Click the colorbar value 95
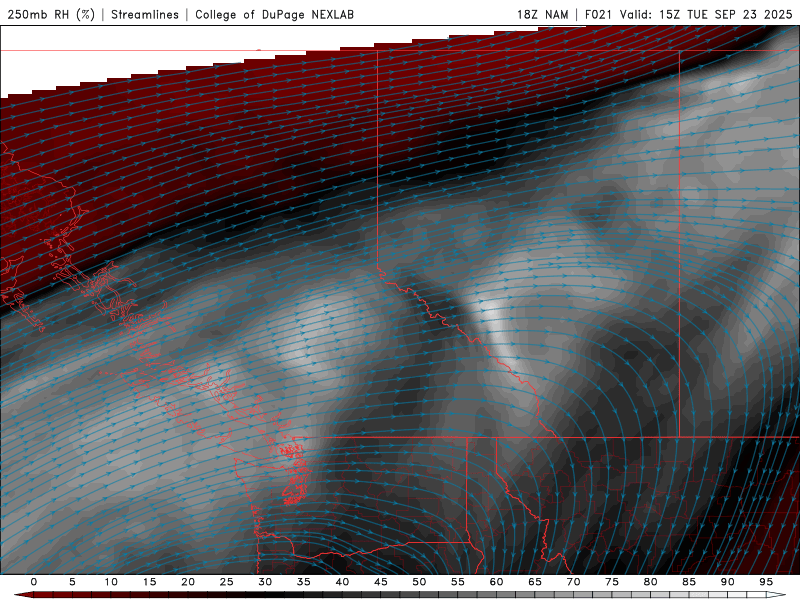This screenshot has width=800, height=600. pyautogui.click(x=765, y=582)
